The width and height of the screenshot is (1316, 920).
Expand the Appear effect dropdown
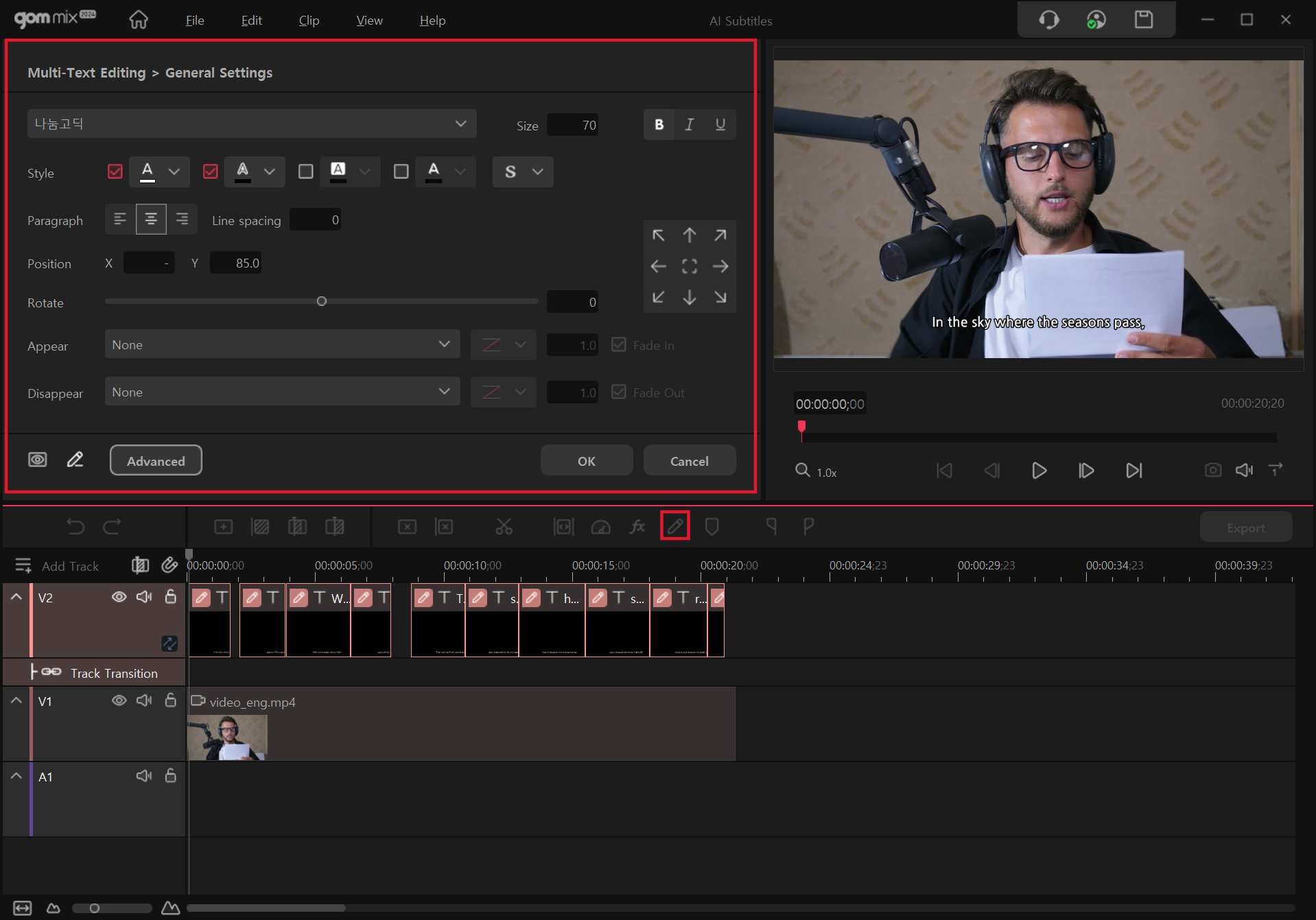click(x=282, y=344)
